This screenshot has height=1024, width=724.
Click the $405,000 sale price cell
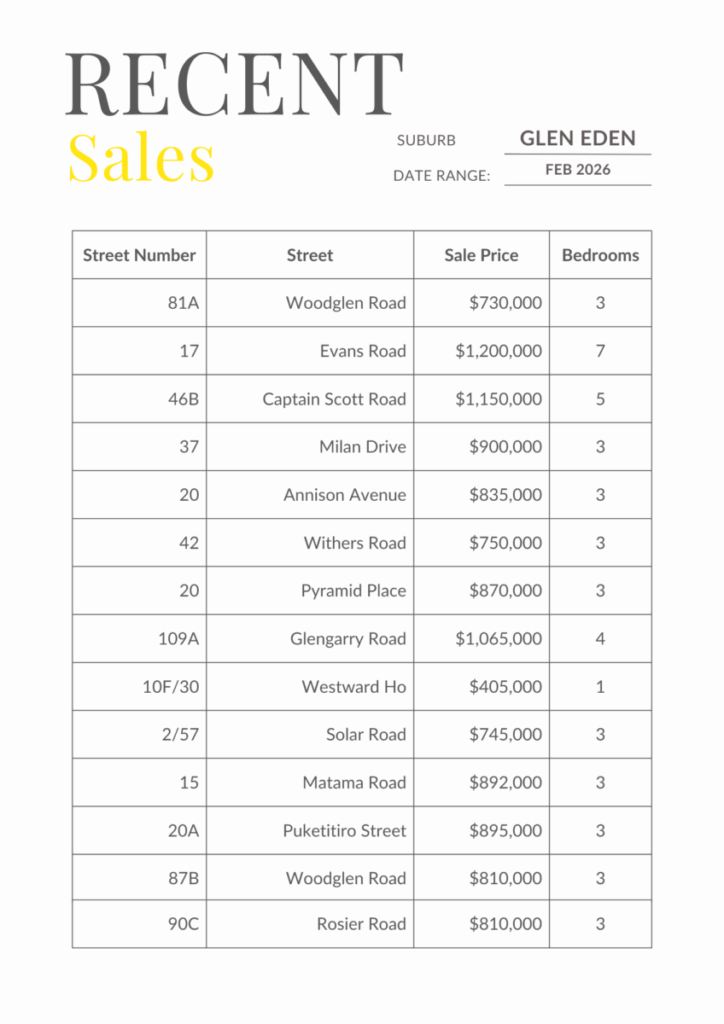[505, 687]
